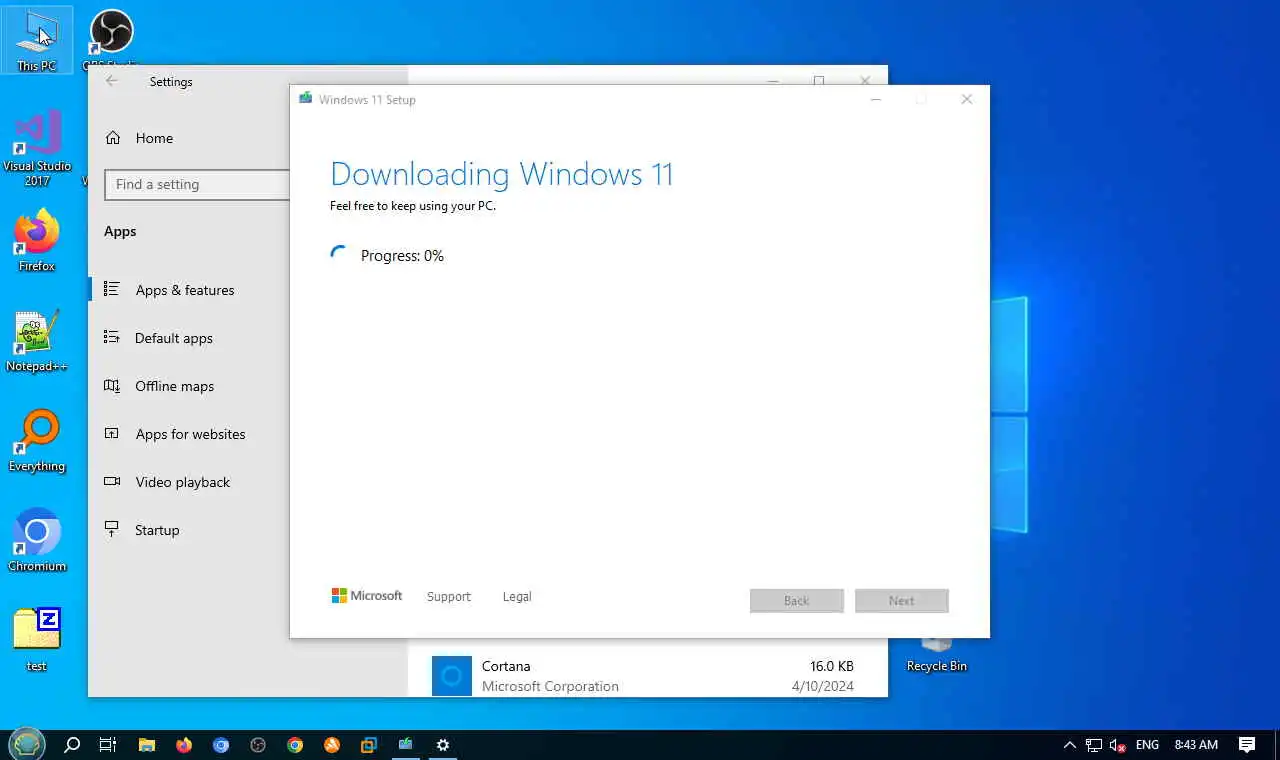The height and width of the screenshot is (760, 1280).
Task: Launch Google Chrome from the taskbar
Action: [295, 745]
